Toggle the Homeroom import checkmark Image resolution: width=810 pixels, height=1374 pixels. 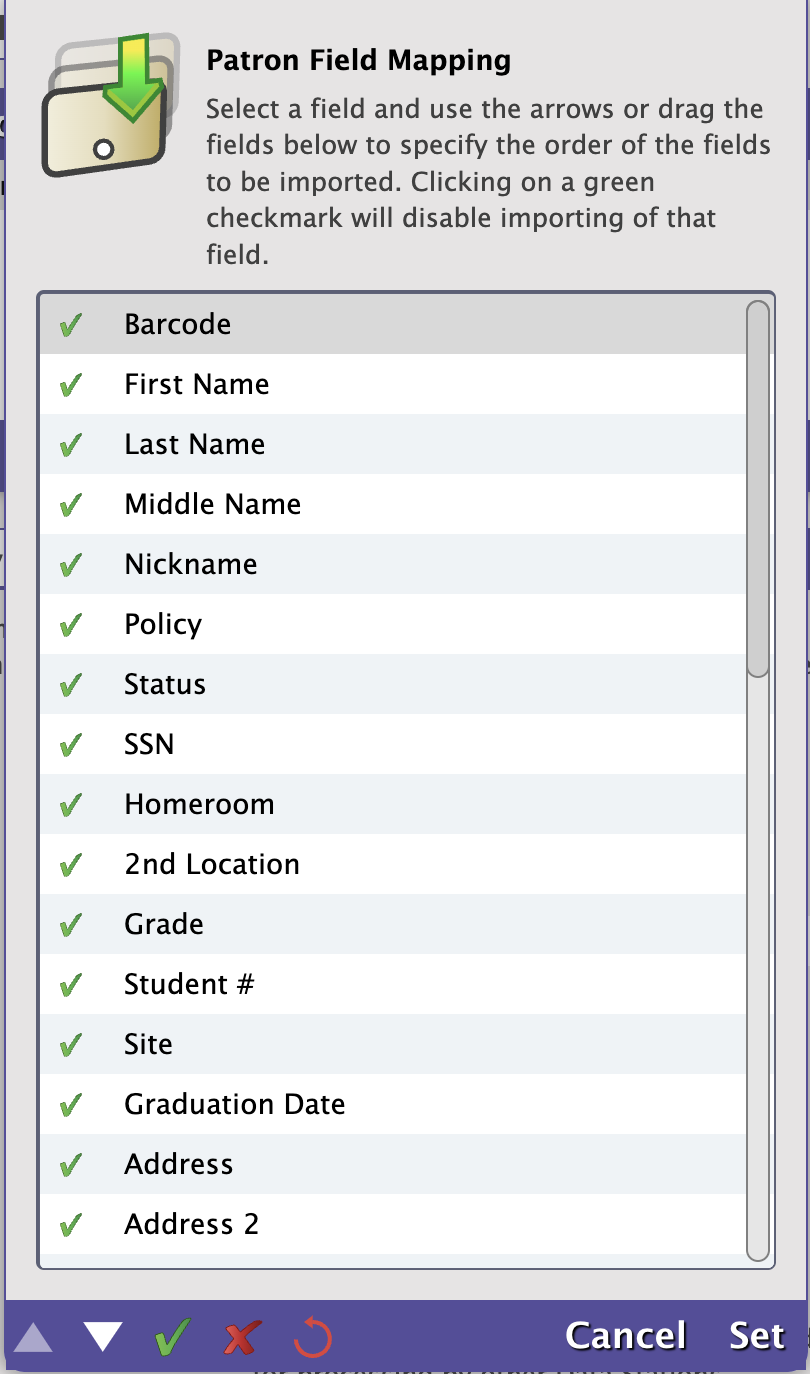pyautogui.click(x=70, y=805)
